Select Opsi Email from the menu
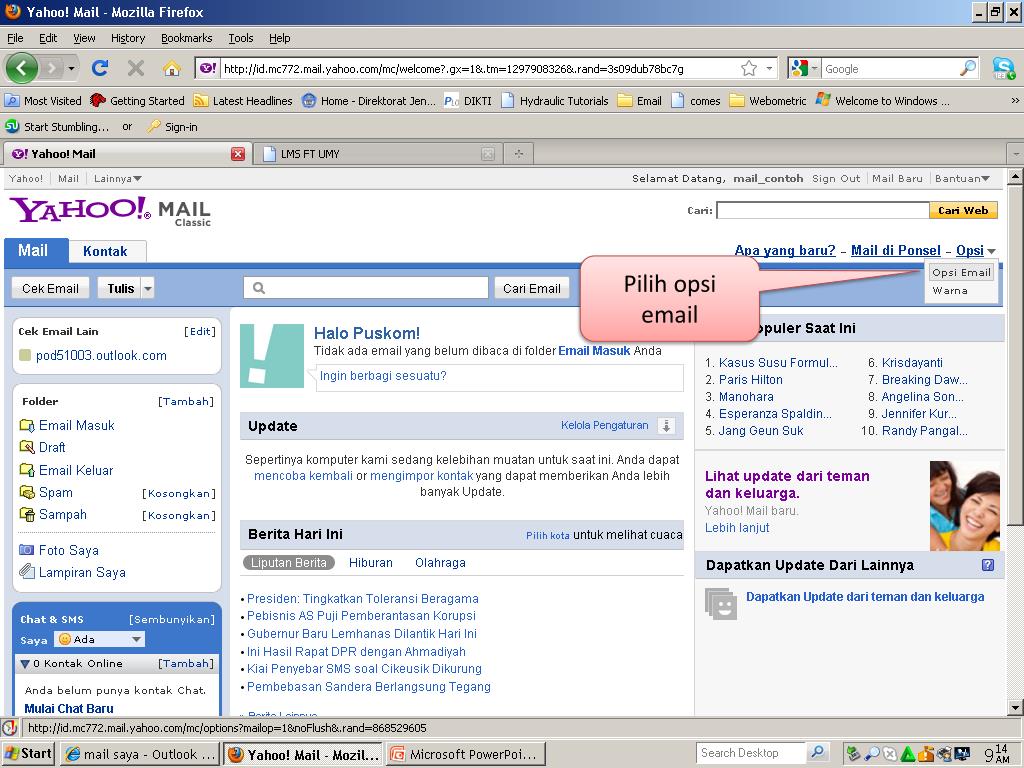 [961, 272]
